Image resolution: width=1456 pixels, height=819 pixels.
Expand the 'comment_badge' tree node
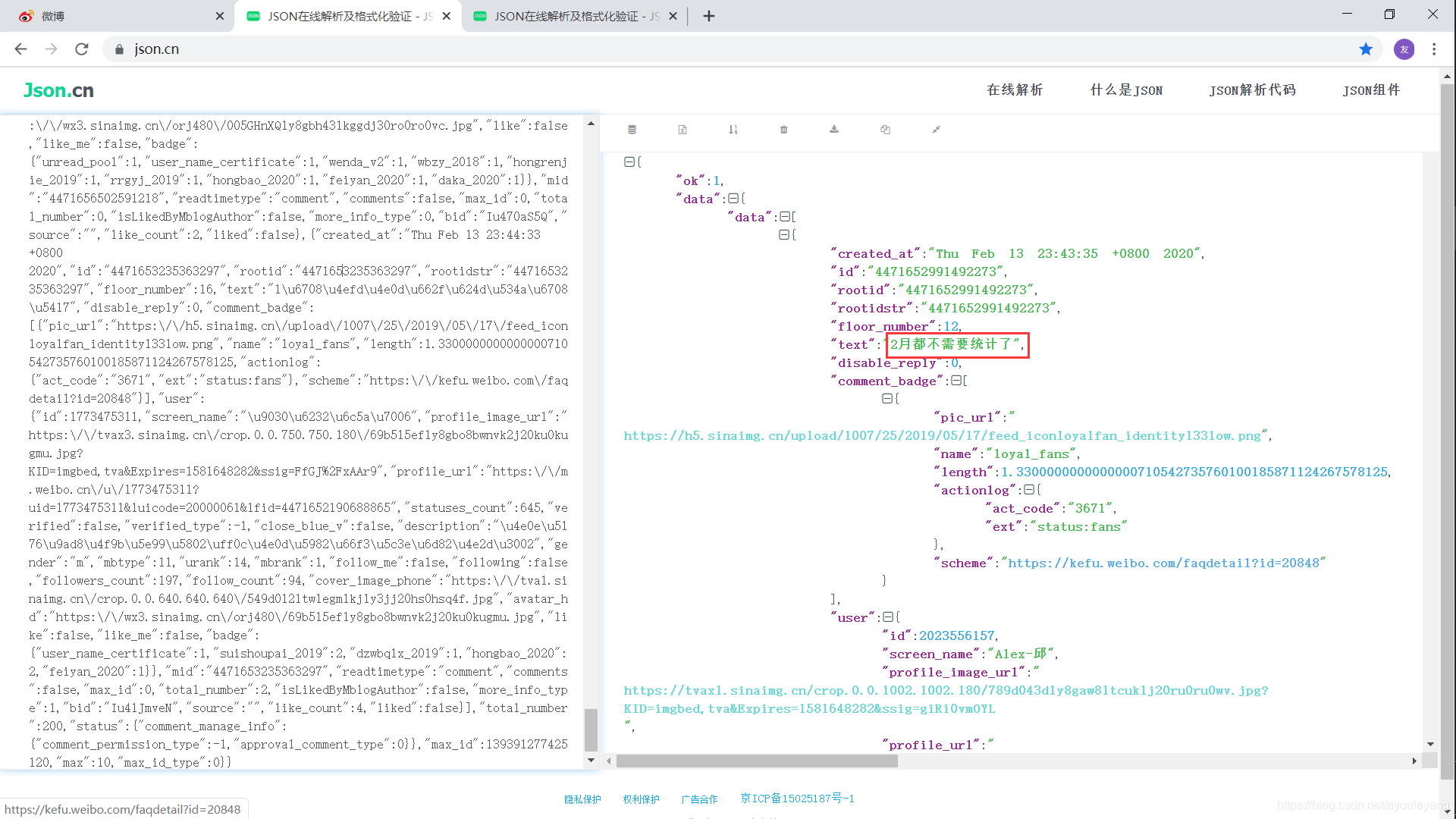coord(958,381)
